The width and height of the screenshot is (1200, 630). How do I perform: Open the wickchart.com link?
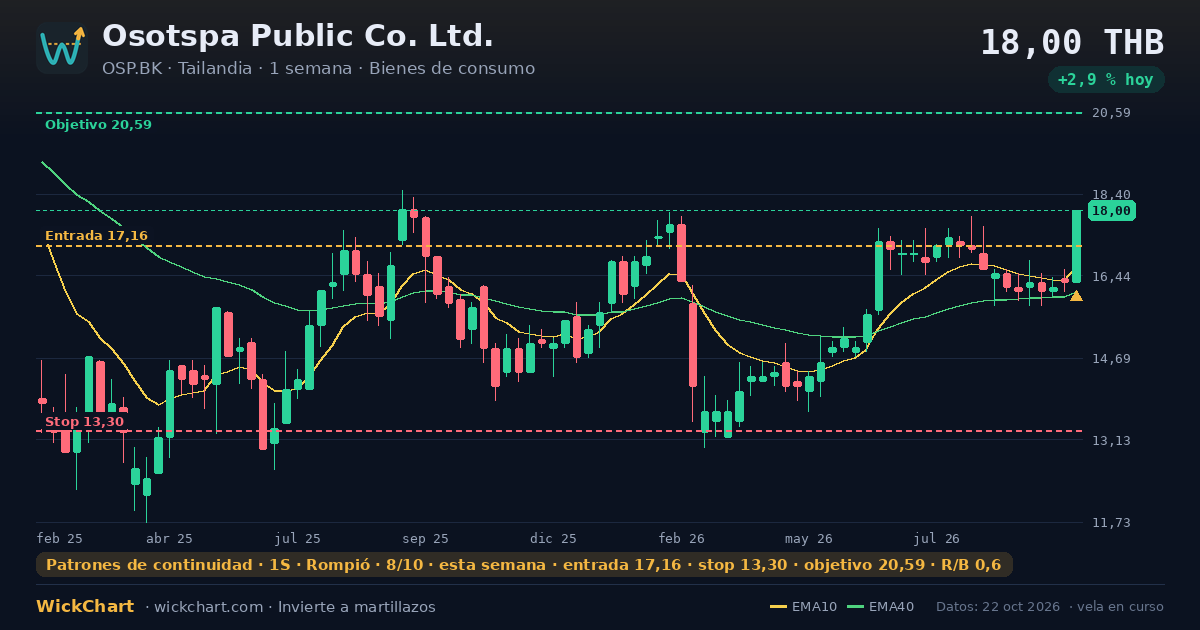[209, 607]
